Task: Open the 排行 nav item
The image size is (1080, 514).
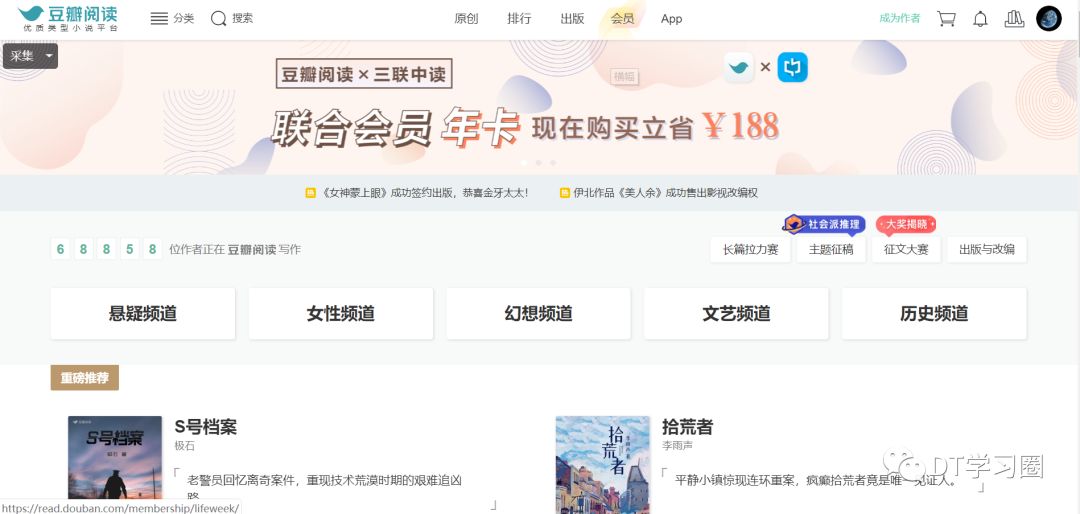Action: 519,19
